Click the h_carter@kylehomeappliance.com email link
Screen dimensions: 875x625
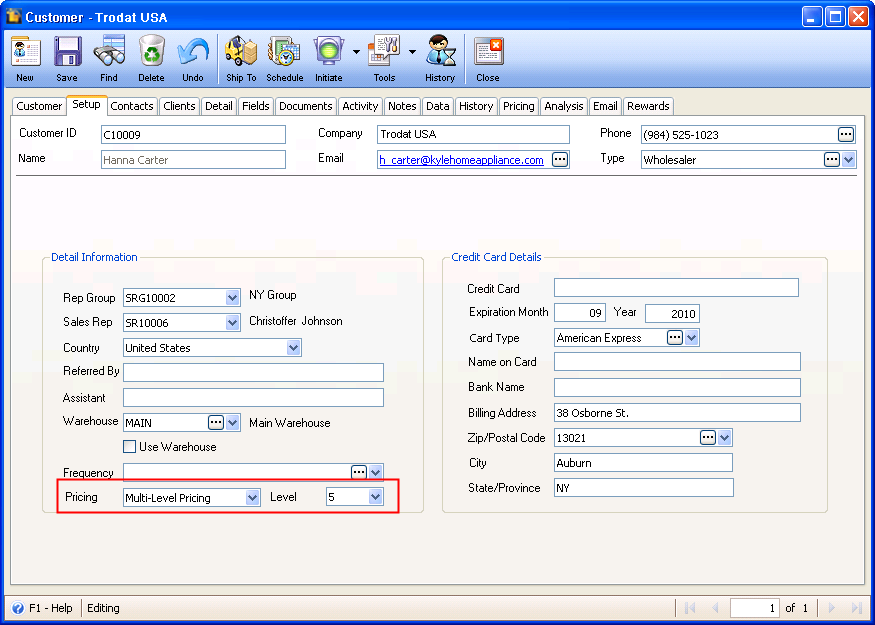coord(461,160)
